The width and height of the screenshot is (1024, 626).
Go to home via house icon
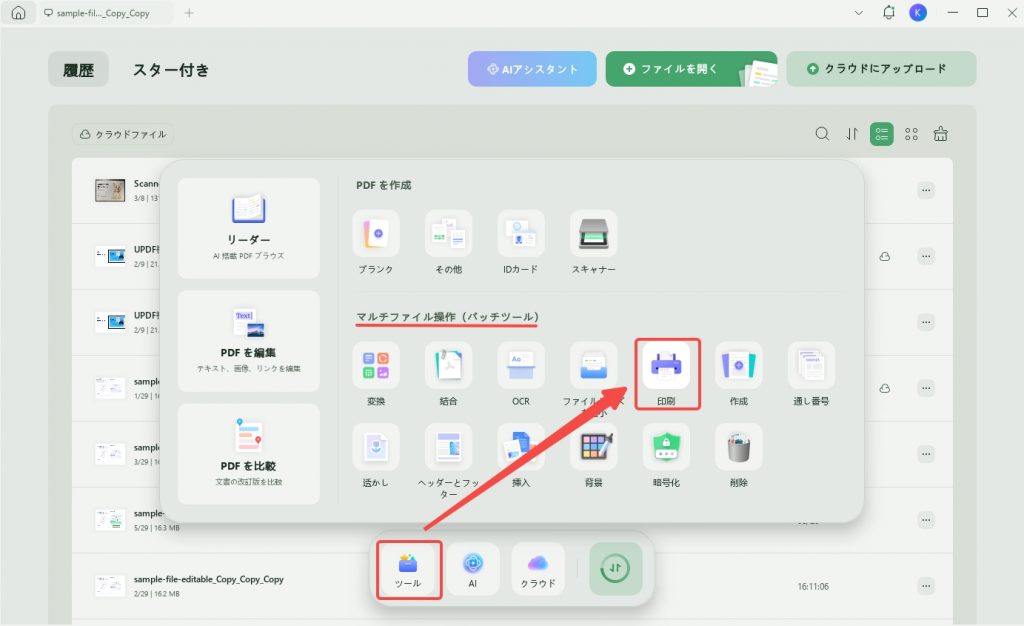[x=18, y=13]
